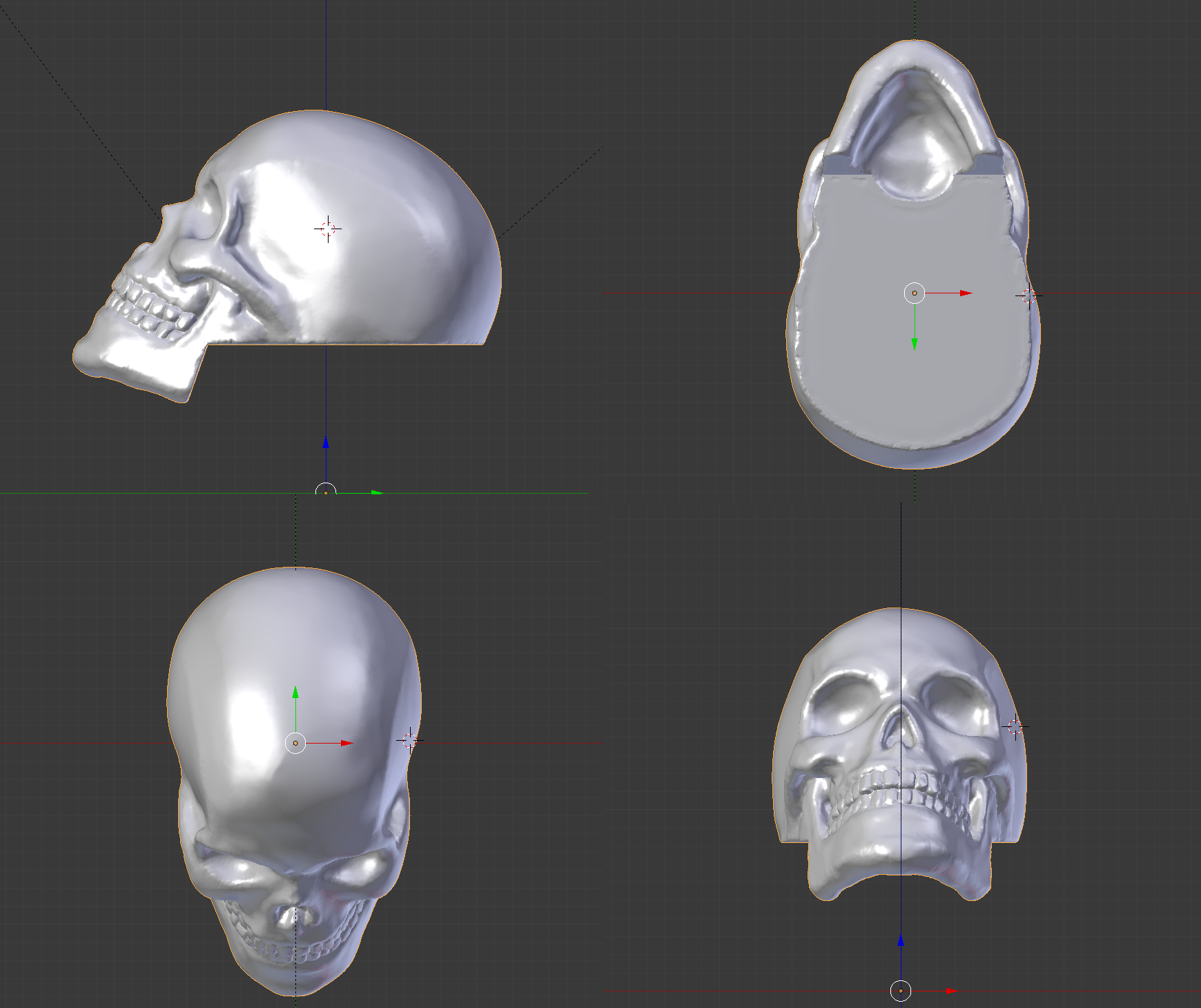Screen dimensions: 1201x1008
Task: Click the blue Z-axis arrow below the side view skull
Action: (326, 442)
